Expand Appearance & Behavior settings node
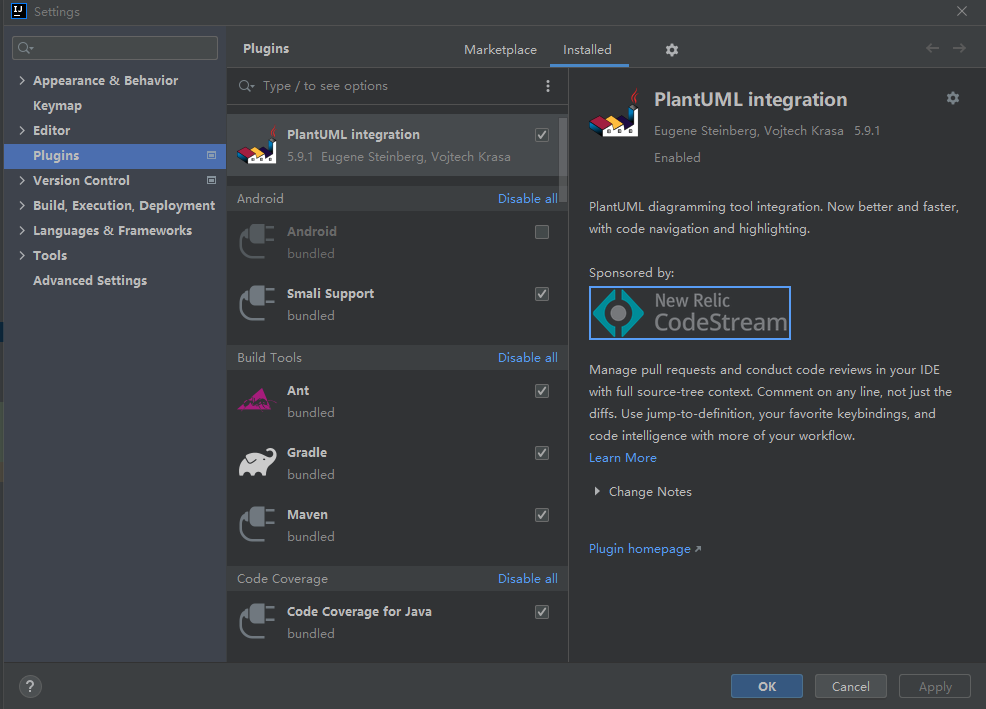 [x=22, y=81]
